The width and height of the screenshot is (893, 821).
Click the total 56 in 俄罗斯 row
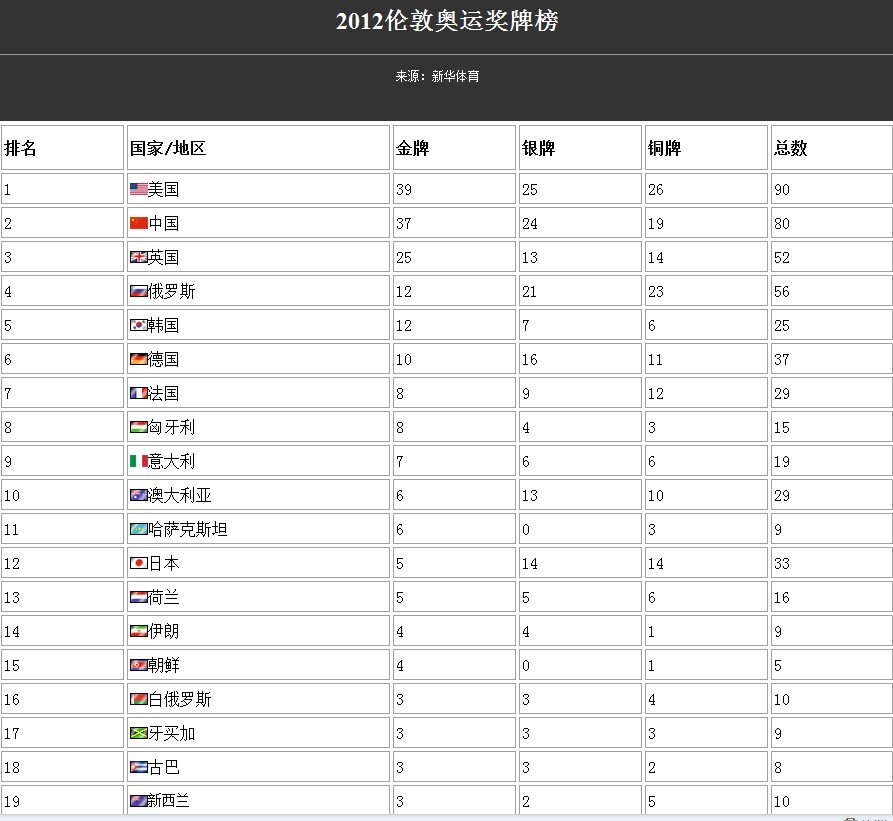coord(782,292)
